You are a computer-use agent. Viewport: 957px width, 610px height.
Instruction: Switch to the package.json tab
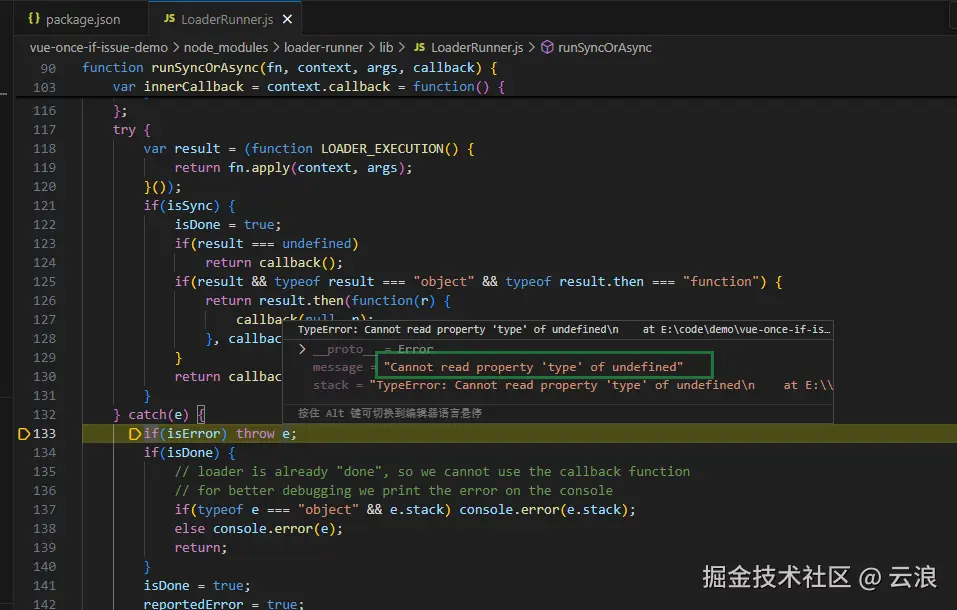coord(81,19)
